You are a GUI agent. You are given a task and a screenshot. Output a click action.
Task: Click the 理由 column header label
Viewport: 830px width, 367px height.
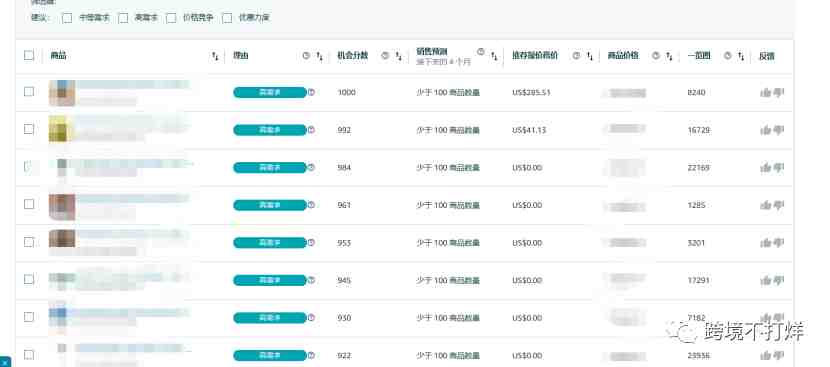tap(240, 55)
